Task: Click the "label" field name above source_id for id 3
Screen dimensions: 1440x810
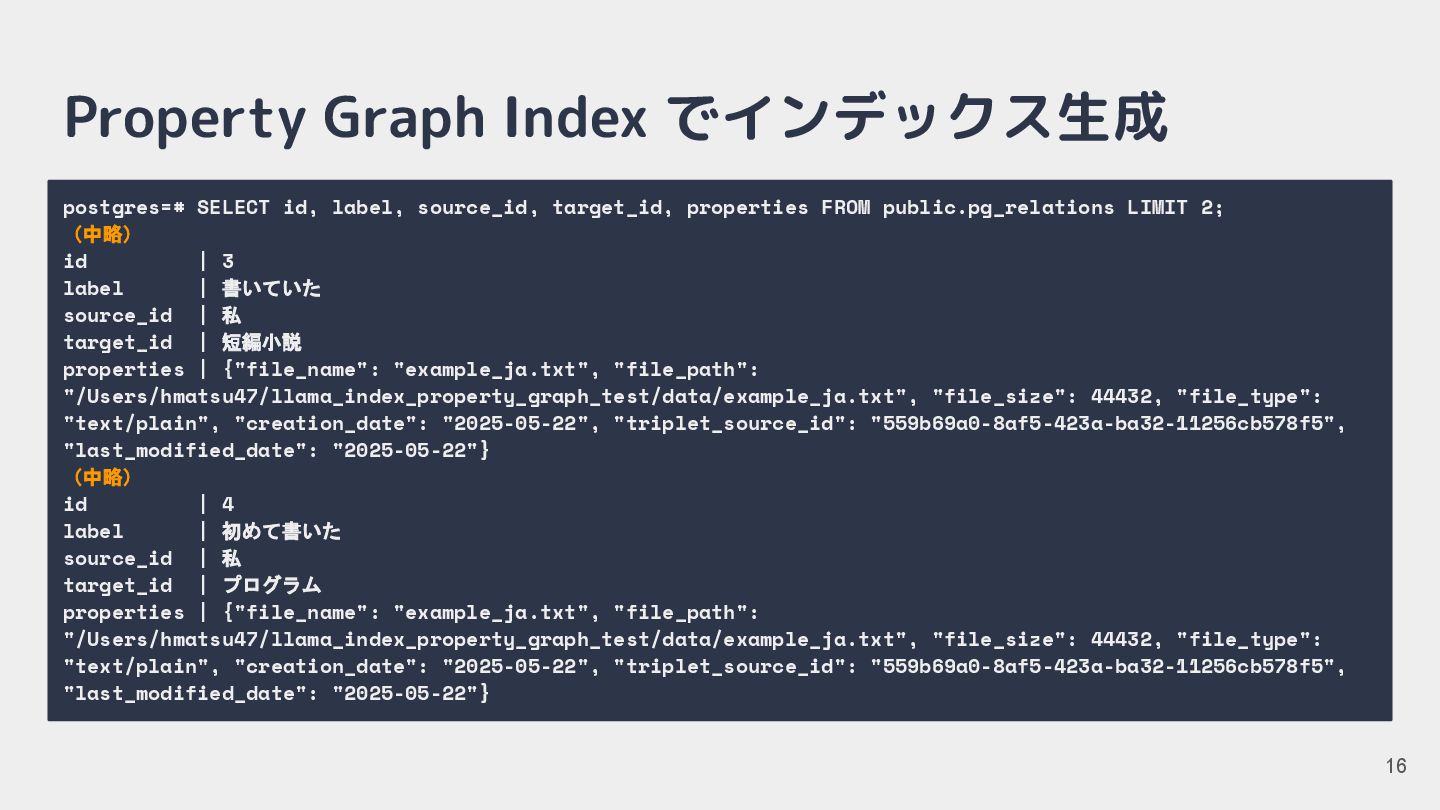Action: click(93, 289)
